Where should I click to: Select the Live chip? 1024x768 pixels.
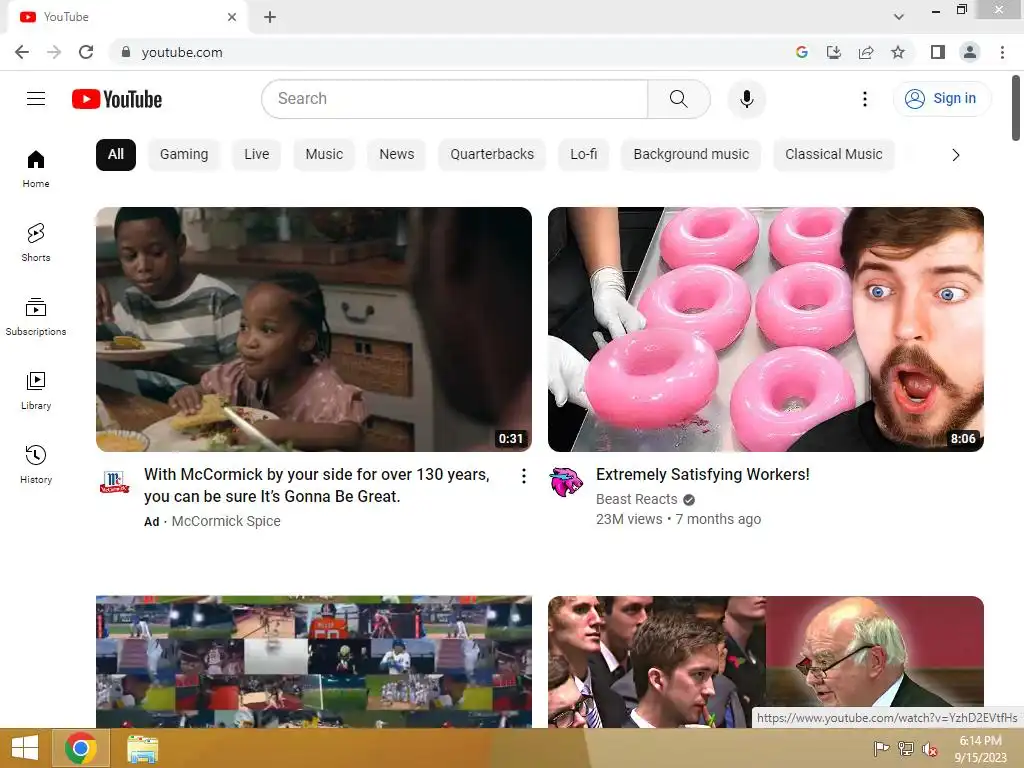point(257,155)
